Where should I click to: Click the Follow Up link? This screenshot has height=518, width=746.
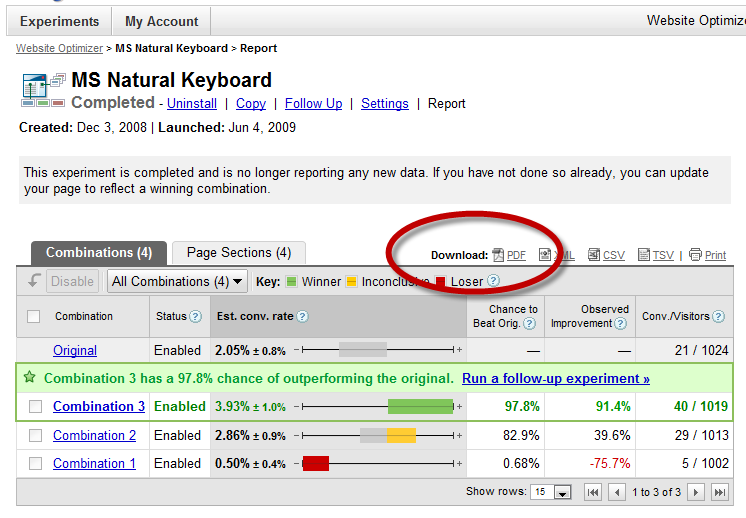point(314,103)
